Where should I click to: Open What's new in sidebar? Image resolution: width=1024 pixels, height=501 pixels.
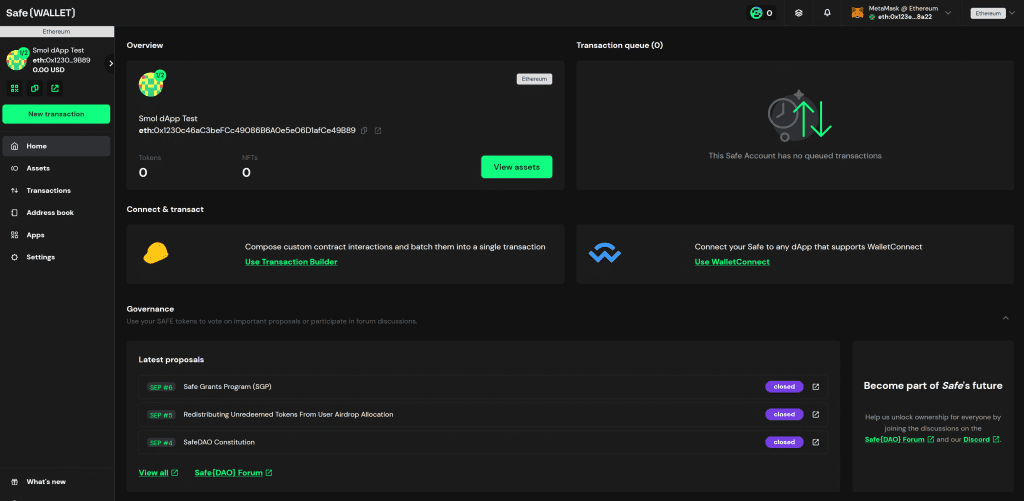point(56,482)
